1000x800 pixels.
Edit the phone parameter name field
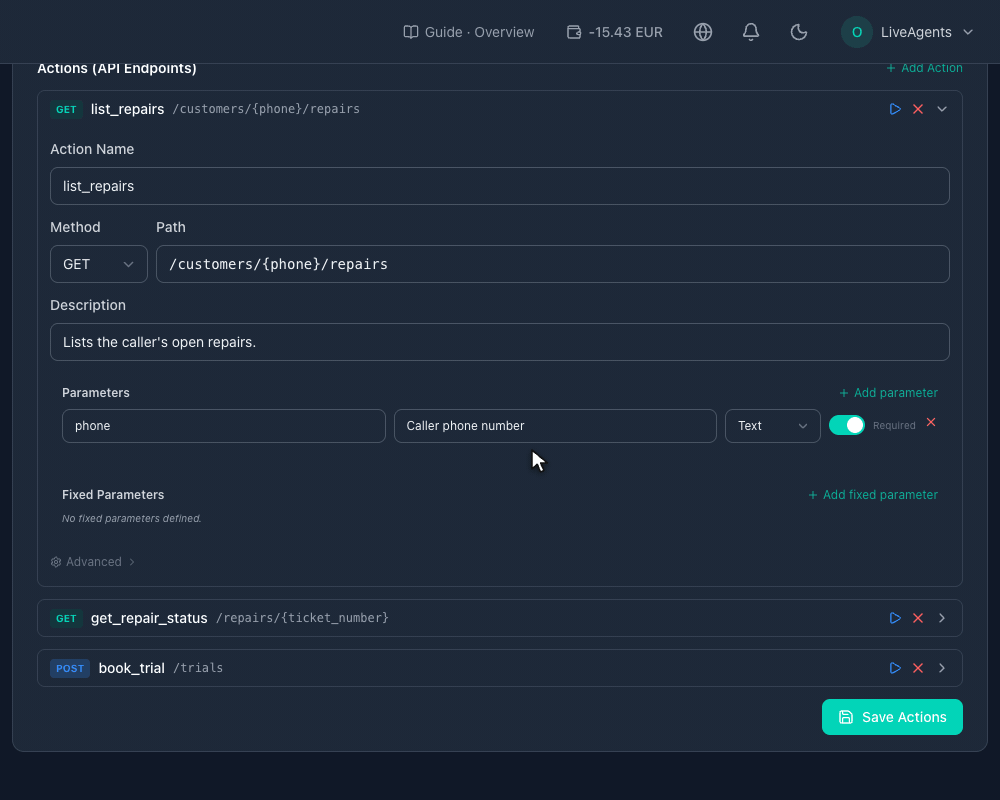224,426
